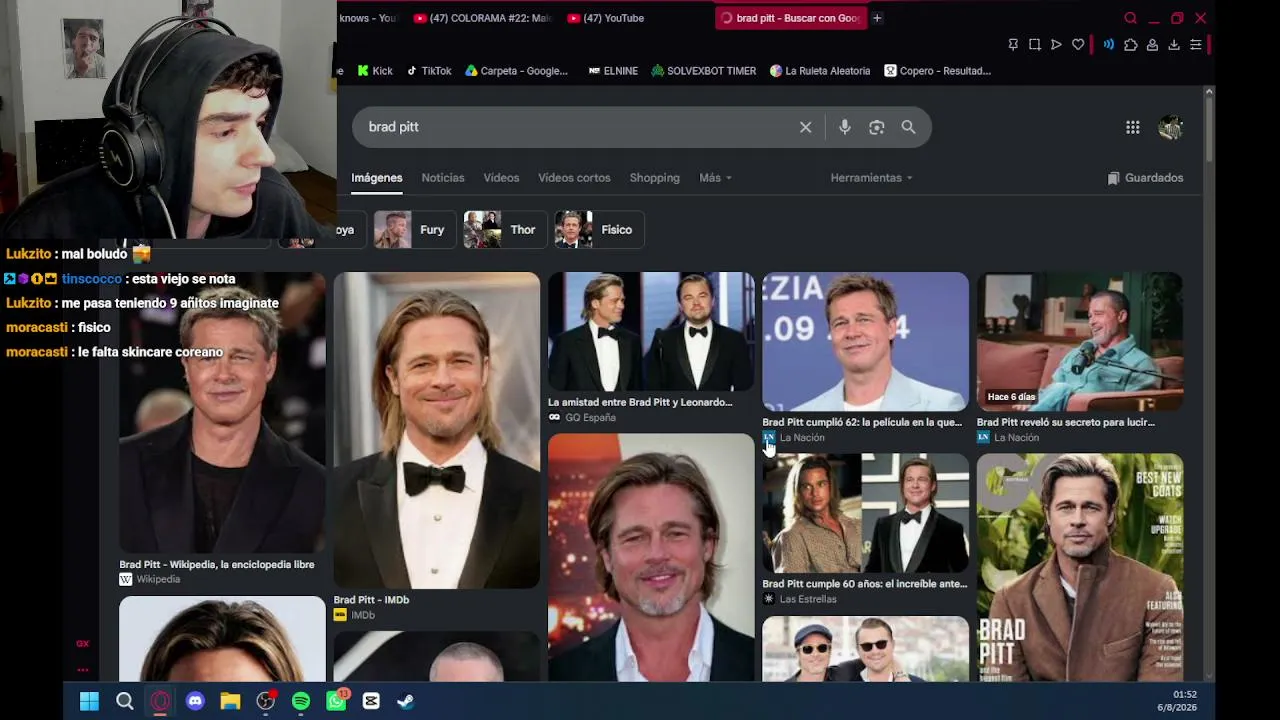Open the Google account avatar menu
The height and width of the screenshot is (720, 1280).
pos(1170,127)
